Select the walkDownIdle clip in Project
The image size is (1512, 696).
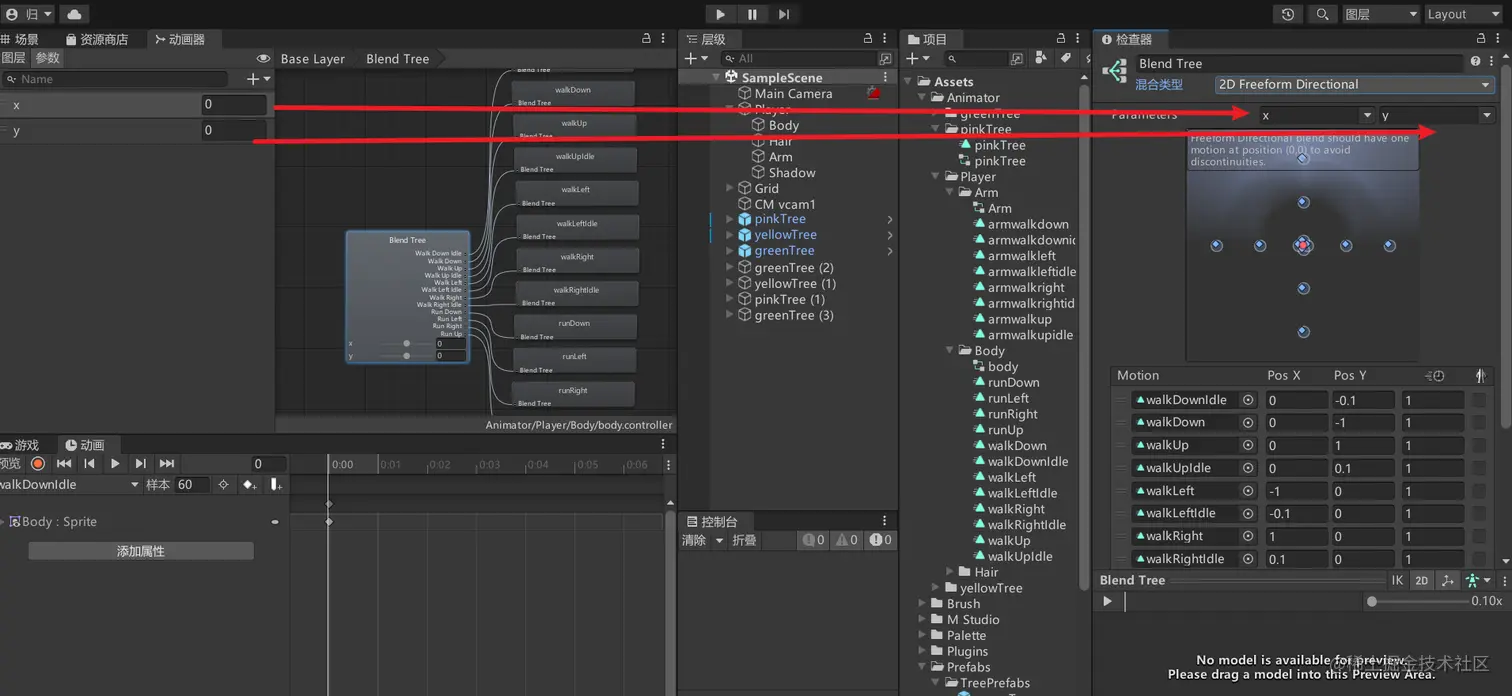[1028, 462]
